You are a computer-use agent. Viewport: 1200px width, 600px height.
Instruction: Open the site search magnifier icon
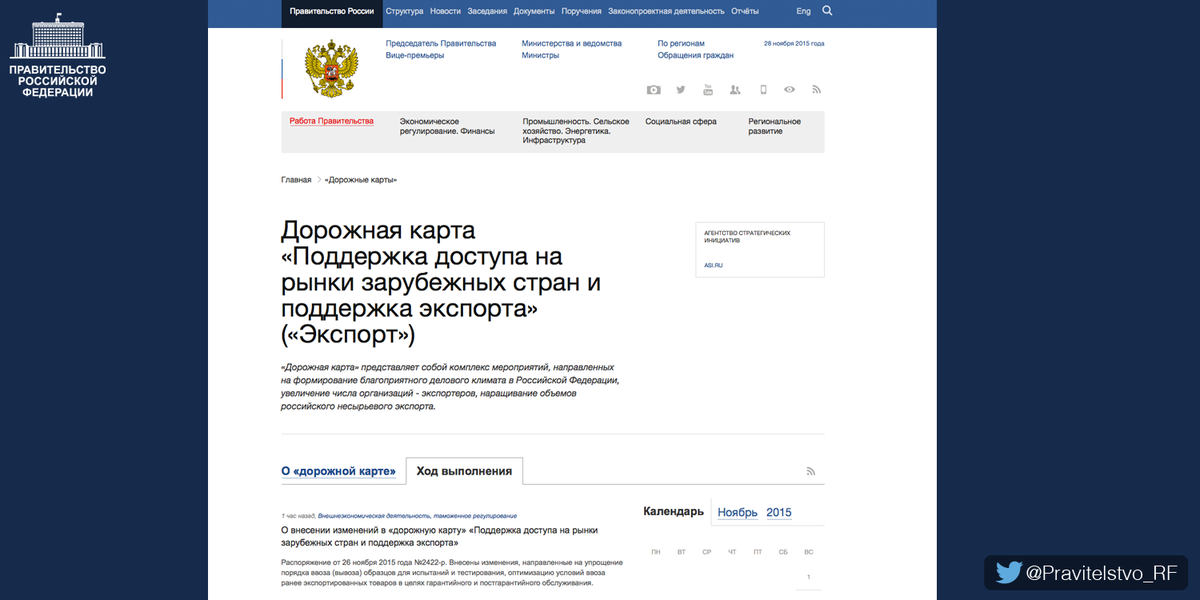pos(827,11)
